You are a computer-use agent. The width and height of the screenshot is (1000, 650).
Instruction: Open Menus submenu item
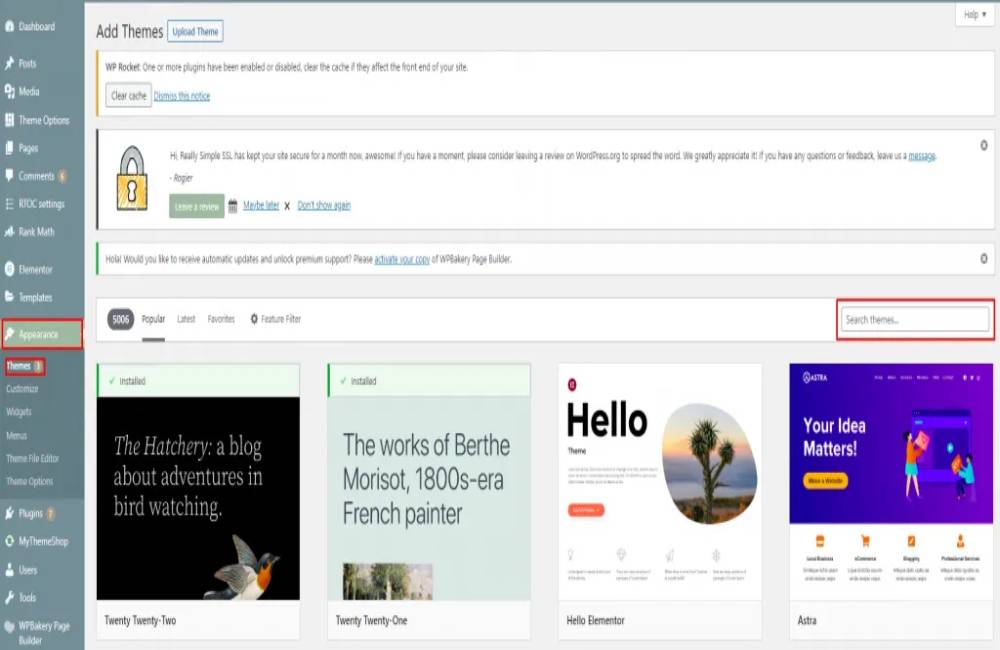pyautogui.click(x=17, y=435)
